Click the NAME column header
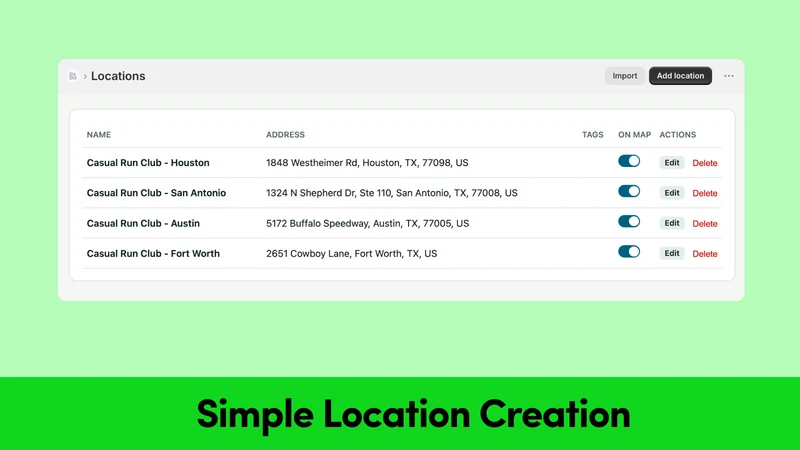800x450 pixels. point(98,135)
